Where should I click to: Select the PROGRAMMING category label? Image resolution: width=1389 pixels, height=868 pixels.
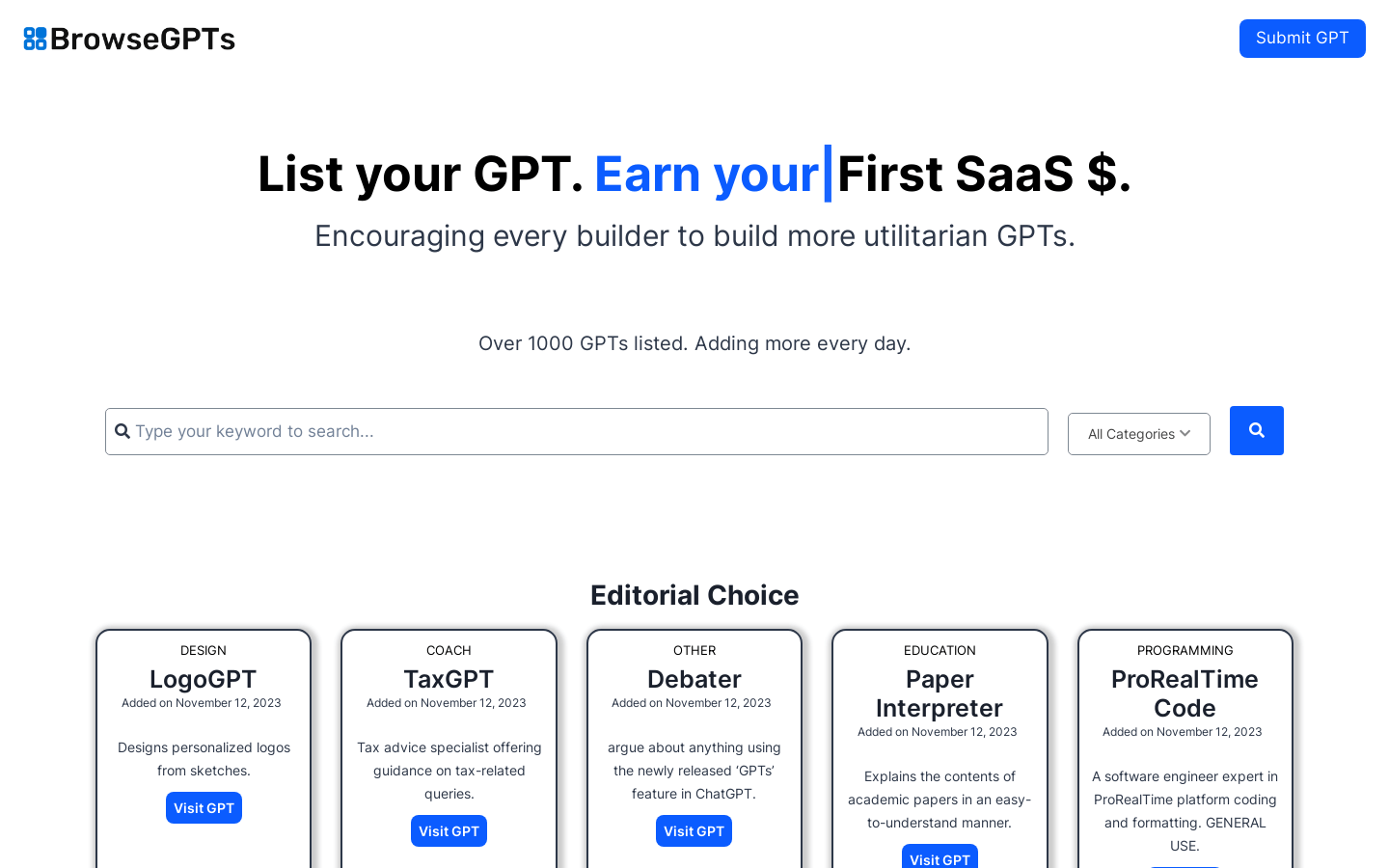[1185, 650]
